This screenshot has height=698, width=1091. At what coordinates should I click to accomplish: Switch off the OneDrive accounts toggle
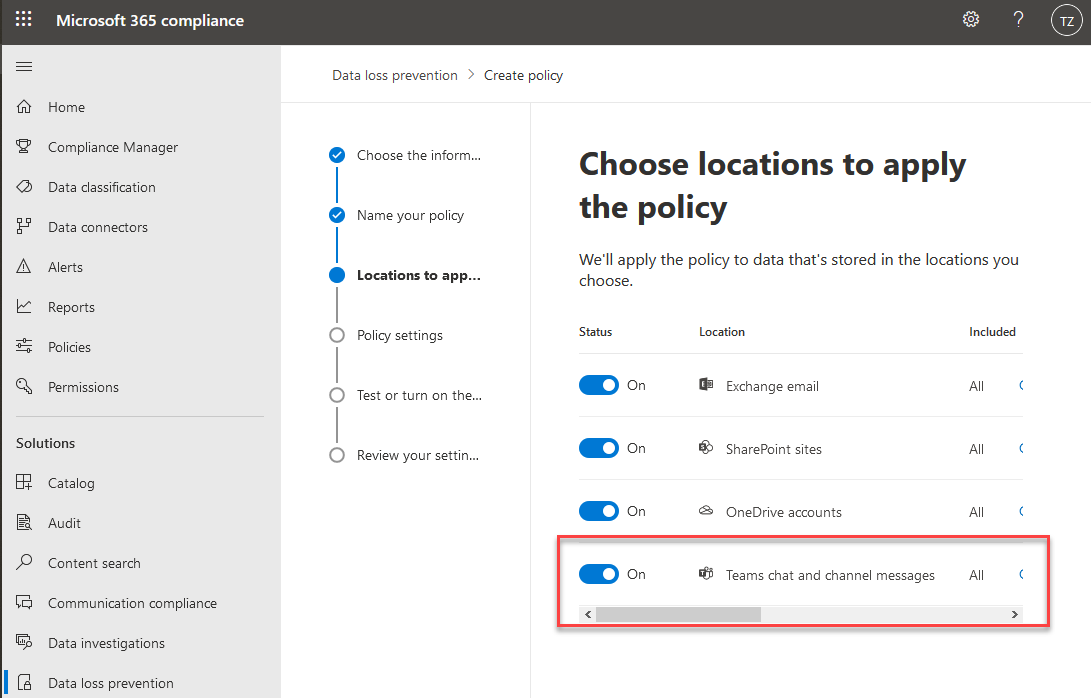[x=599, y=511]
